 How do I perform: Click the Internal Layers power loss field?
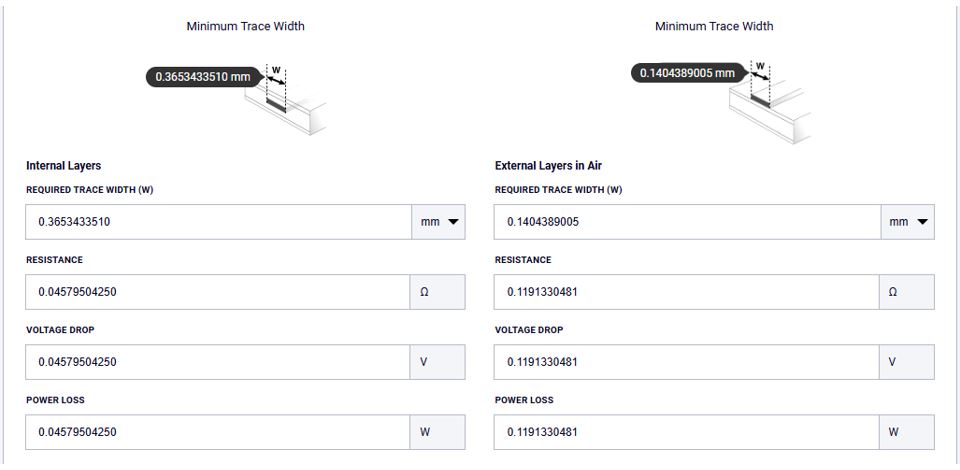pyautogui.click(x=218, y=432)
